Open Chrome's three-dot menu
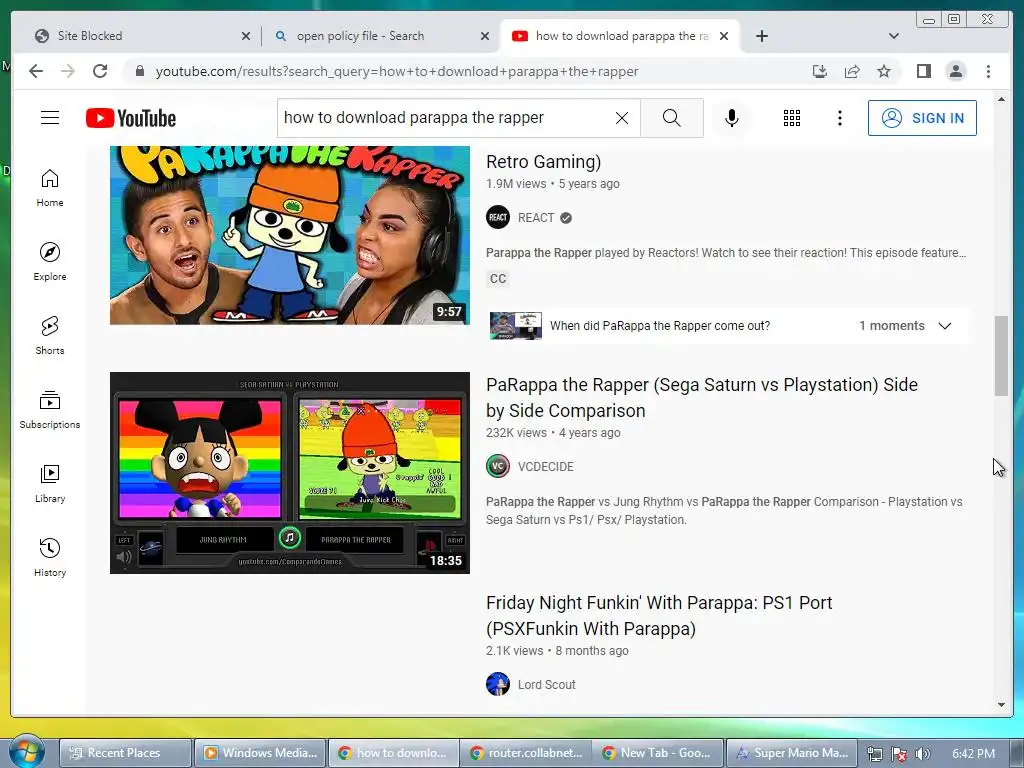Viewport: 1024px width, 768px height. pos(988,71)
